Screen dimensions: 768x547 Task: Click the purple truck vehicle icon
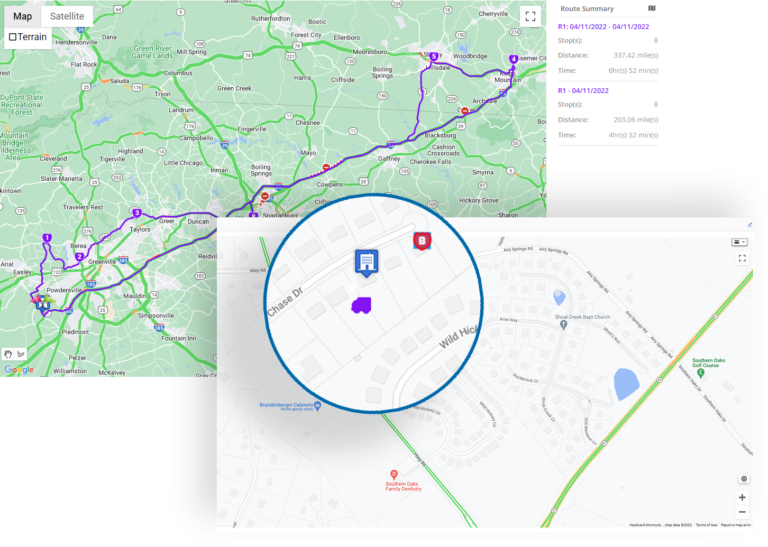(x=361, y=306)
